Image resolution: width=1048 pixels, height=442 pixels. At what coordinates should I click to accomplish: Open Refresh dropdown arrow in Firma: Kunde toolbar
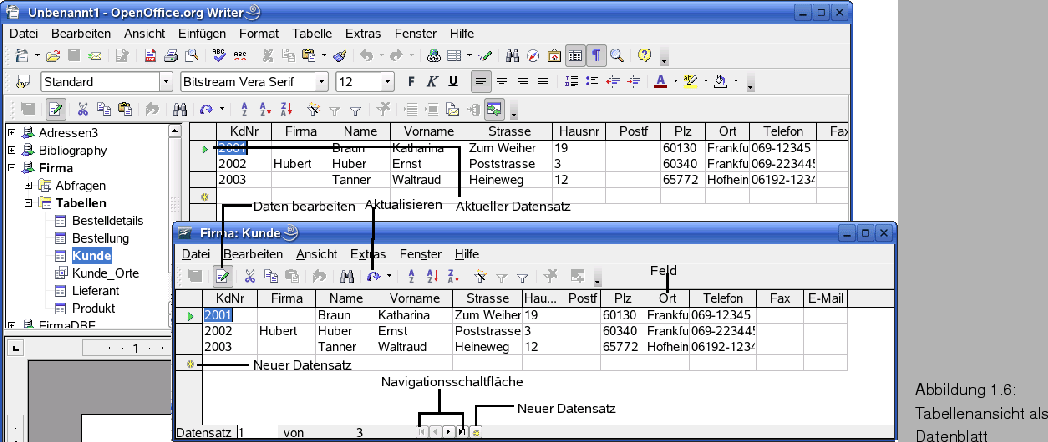coord(389,275)
